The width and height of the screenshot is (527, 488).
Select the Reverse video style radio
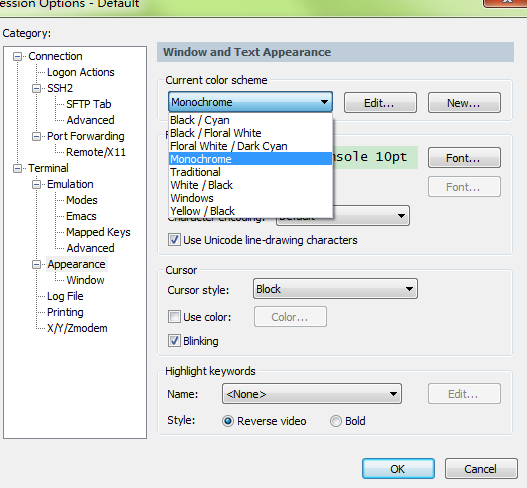228,421
